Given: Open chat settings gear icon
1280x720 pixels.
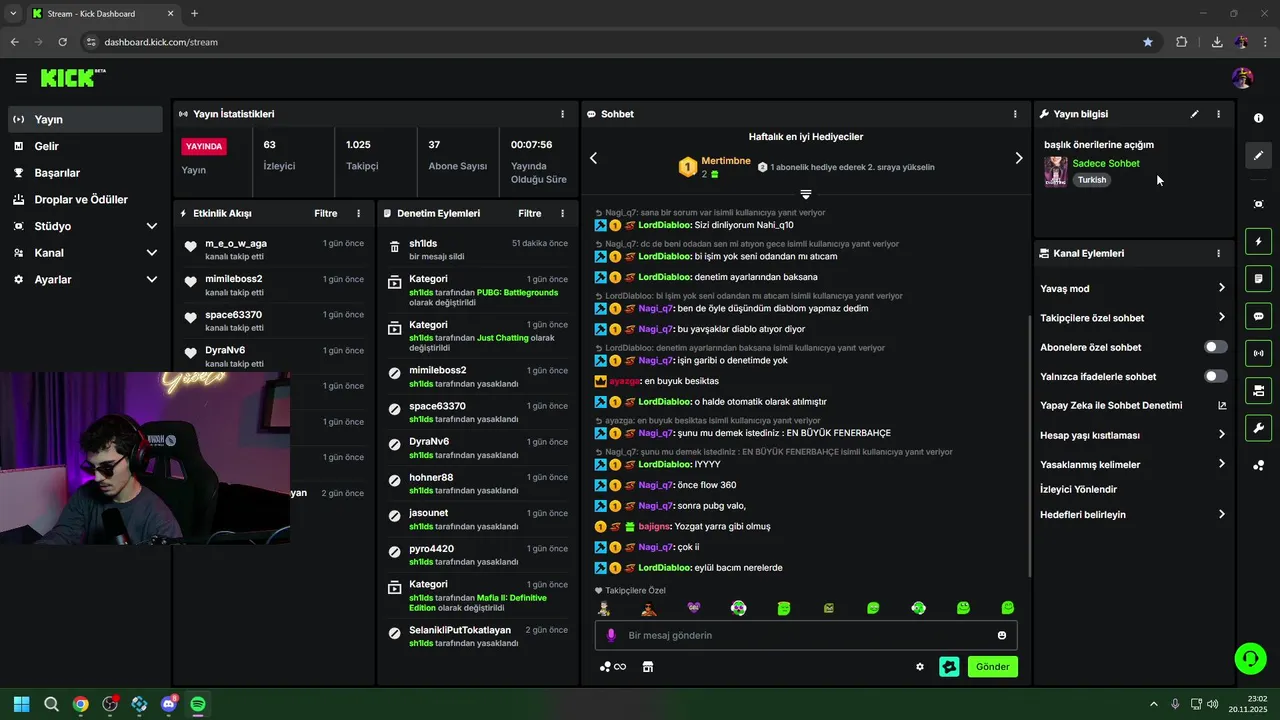Looking at the screenshot, I should (920, 667).
